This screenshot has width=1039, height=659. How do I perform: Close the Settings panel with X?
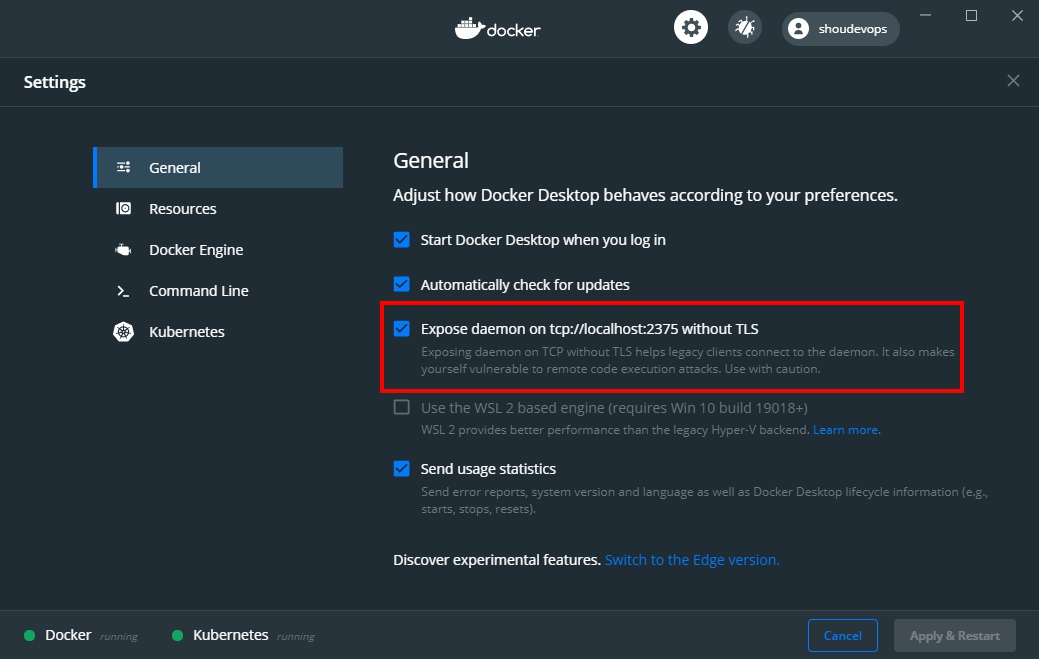pyautogui.click(x=1013, y=81)
